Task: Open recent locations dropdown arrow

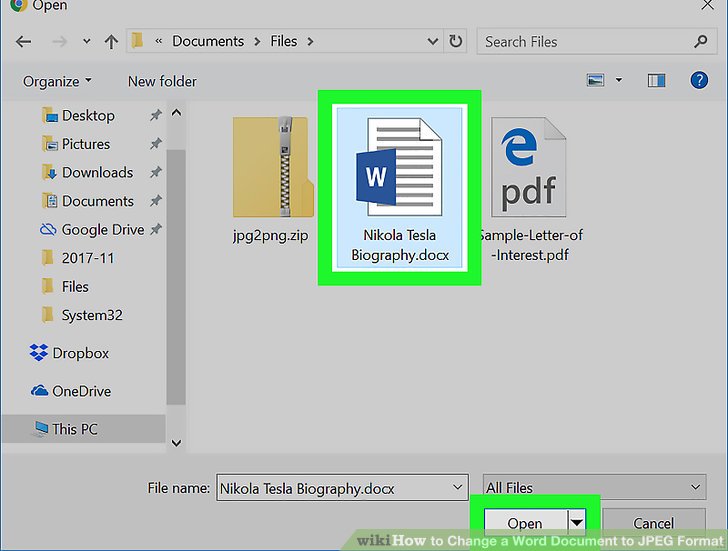Action: 86,42
